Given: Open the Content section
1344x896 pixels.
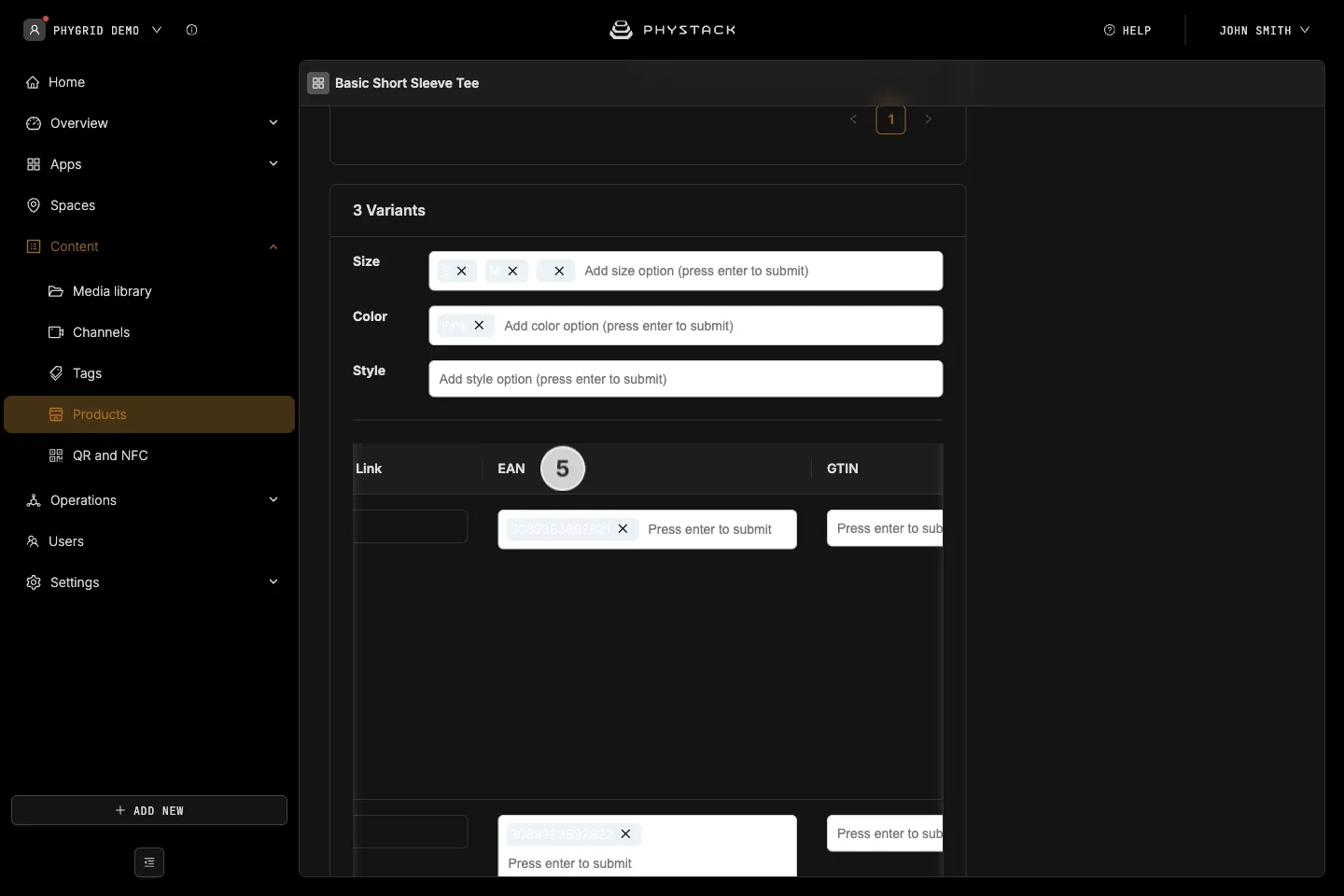Looking at the screenshot, I should tap(149, 246).
